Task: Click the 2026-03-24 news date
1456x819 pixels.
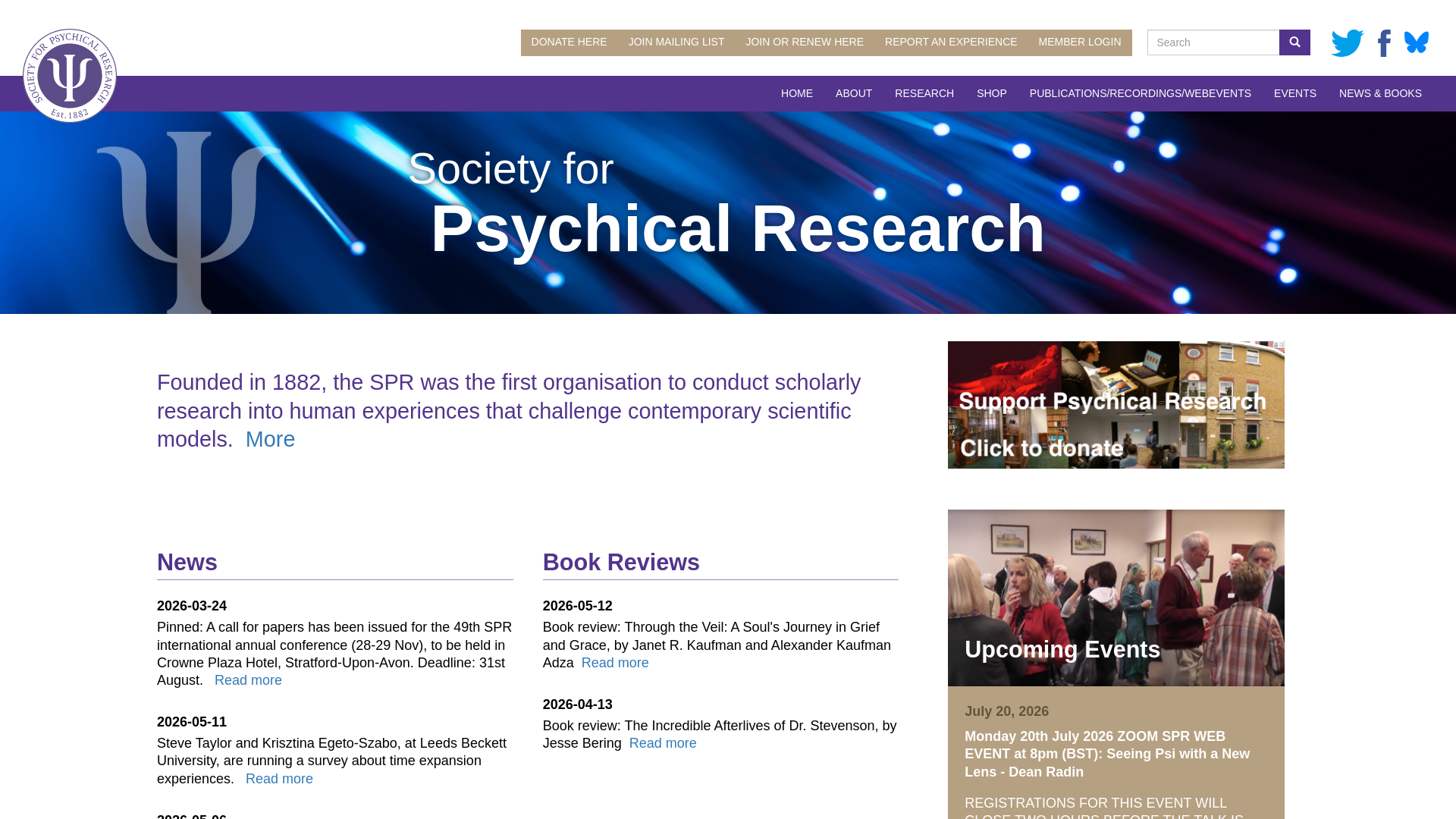Action: (192, 606)
